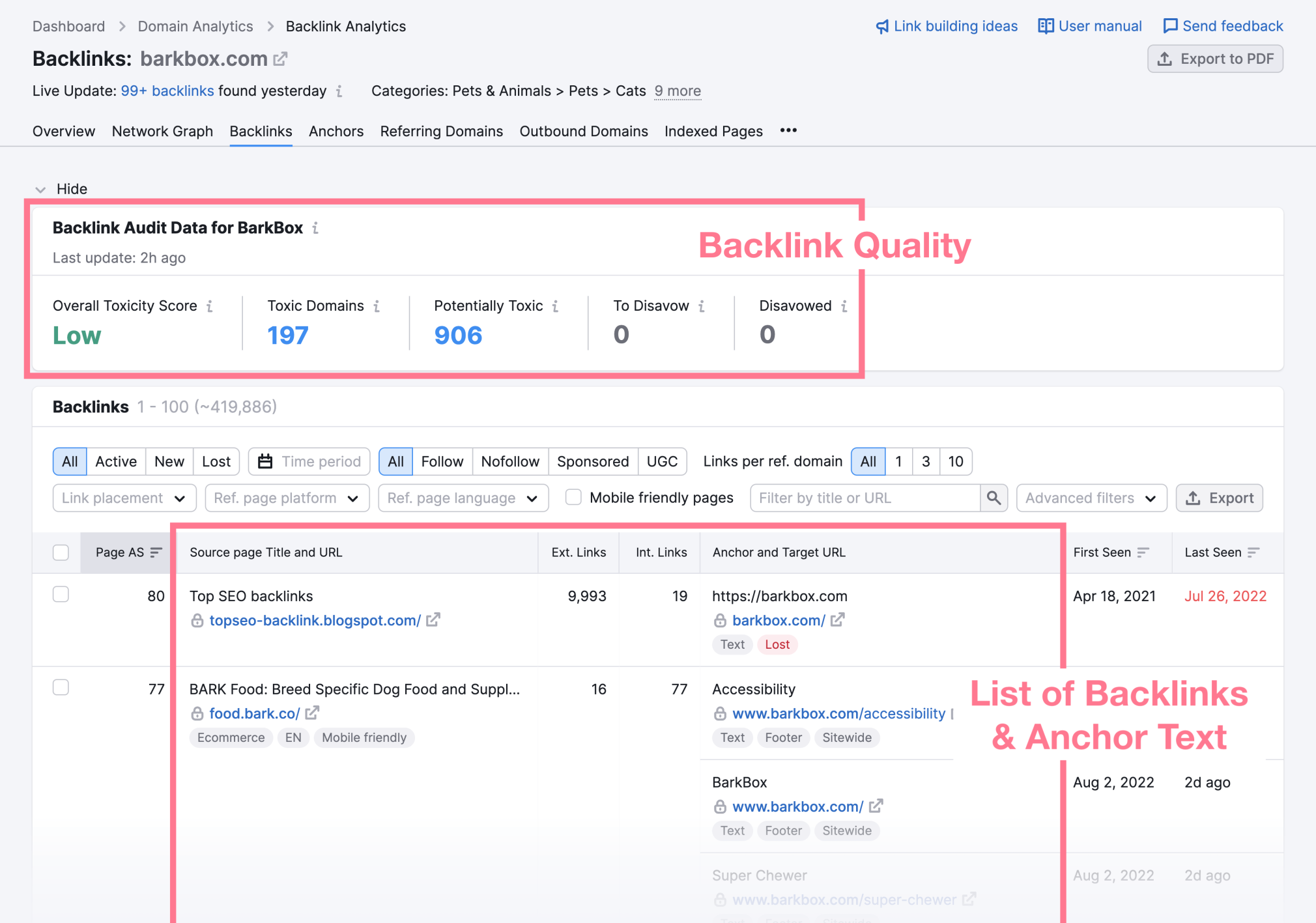Open Link placement dropdown
Screen dimensions: 1316x923
[x=124, y=498]
